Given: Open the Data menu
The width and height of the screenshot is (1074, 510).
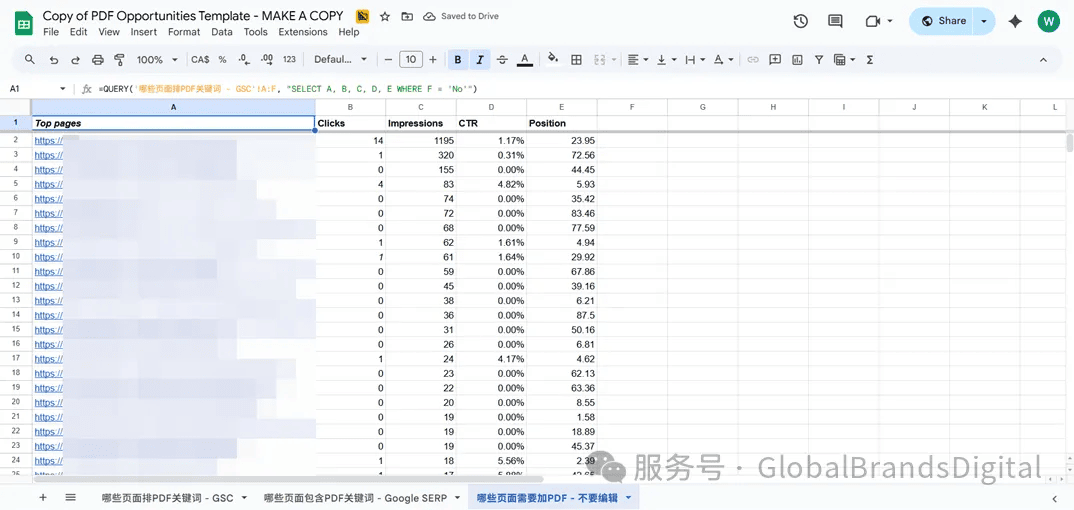Looking at the screenshot, I should [221, 31].
